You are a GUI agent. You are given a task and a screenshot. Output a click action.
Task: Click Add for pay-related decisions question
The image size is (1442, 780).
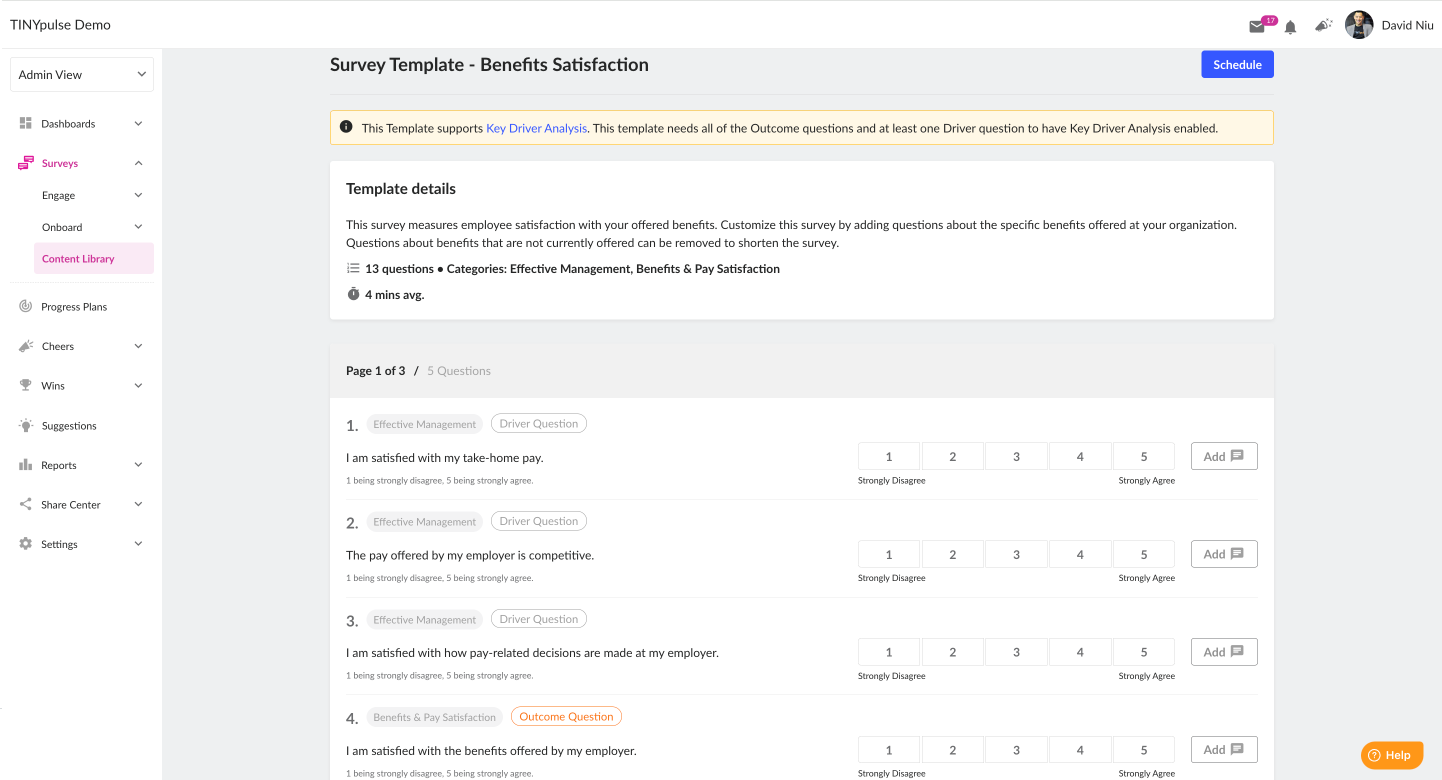coord(1224,652)
